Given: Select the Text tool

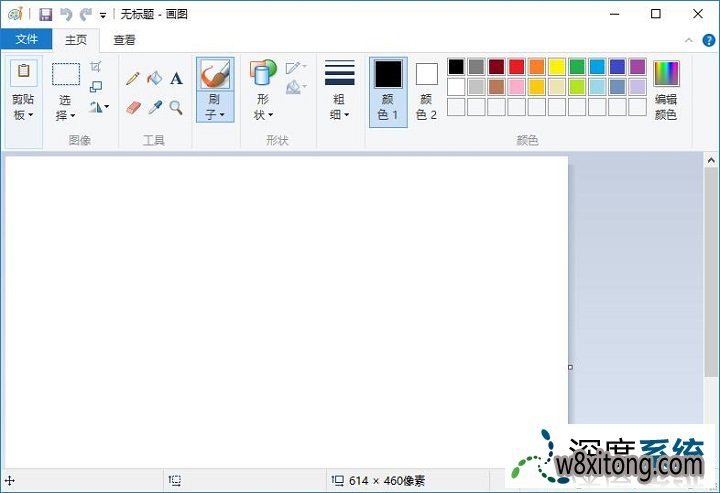Looking at the screenshot, I should 176,78.
